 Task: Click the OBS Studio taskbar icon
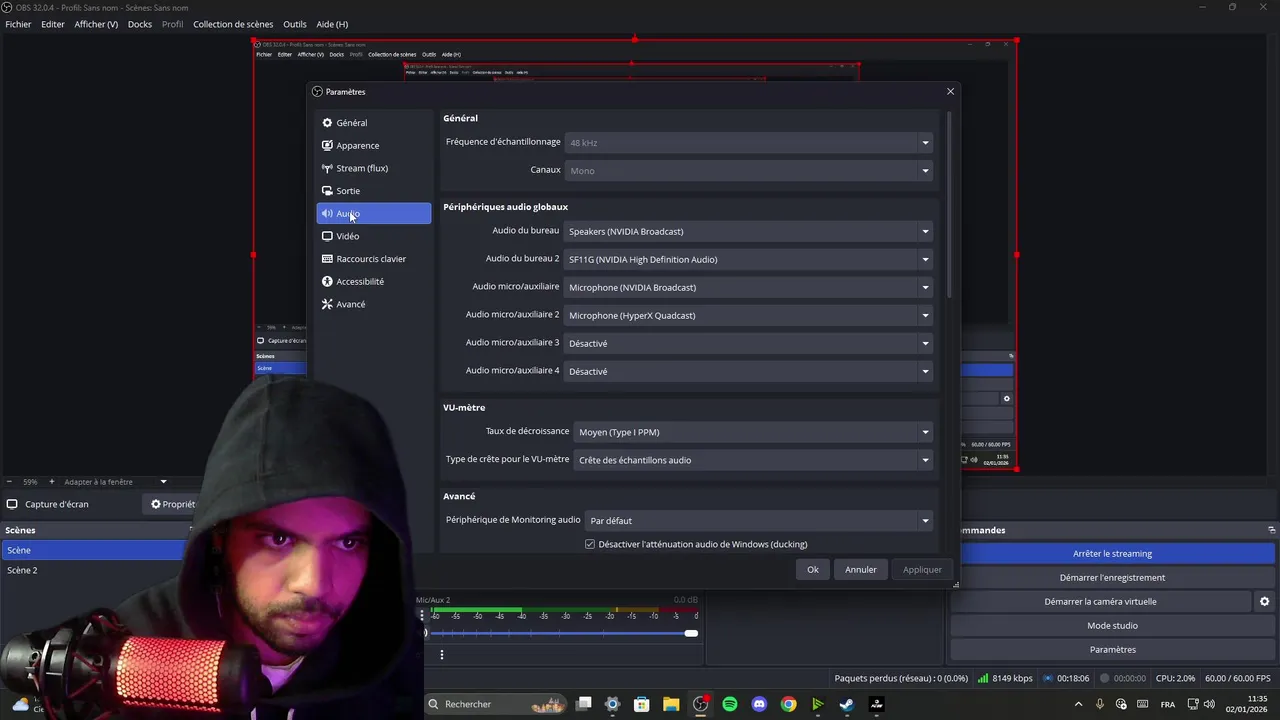pos(700,704)
